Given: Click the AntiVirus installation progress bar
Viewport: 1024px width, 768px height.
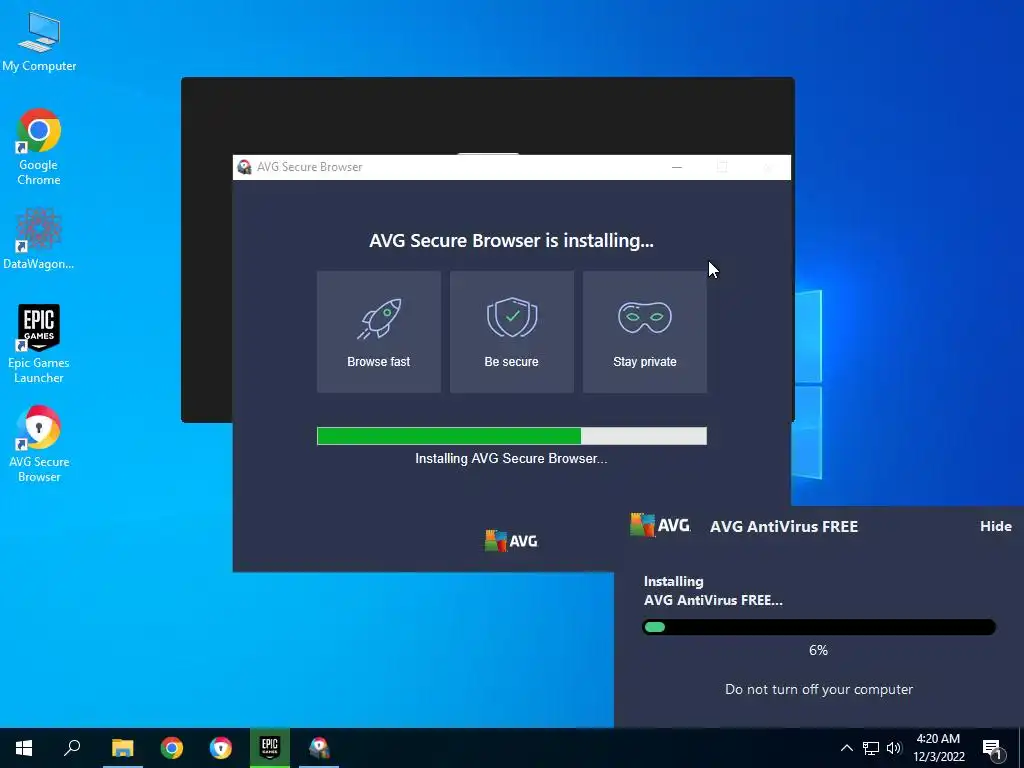Looking at the screenshot, I should (819, 627).
